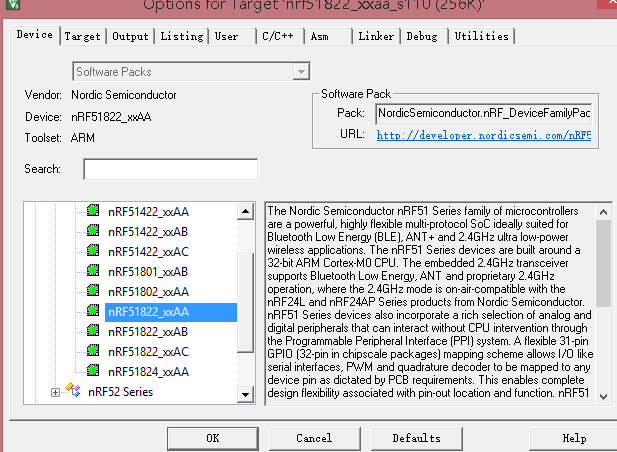Click the chip icon beside nRF51824_xxAA
The width and height of the screenshot is (617, 452).
point(93,370)
